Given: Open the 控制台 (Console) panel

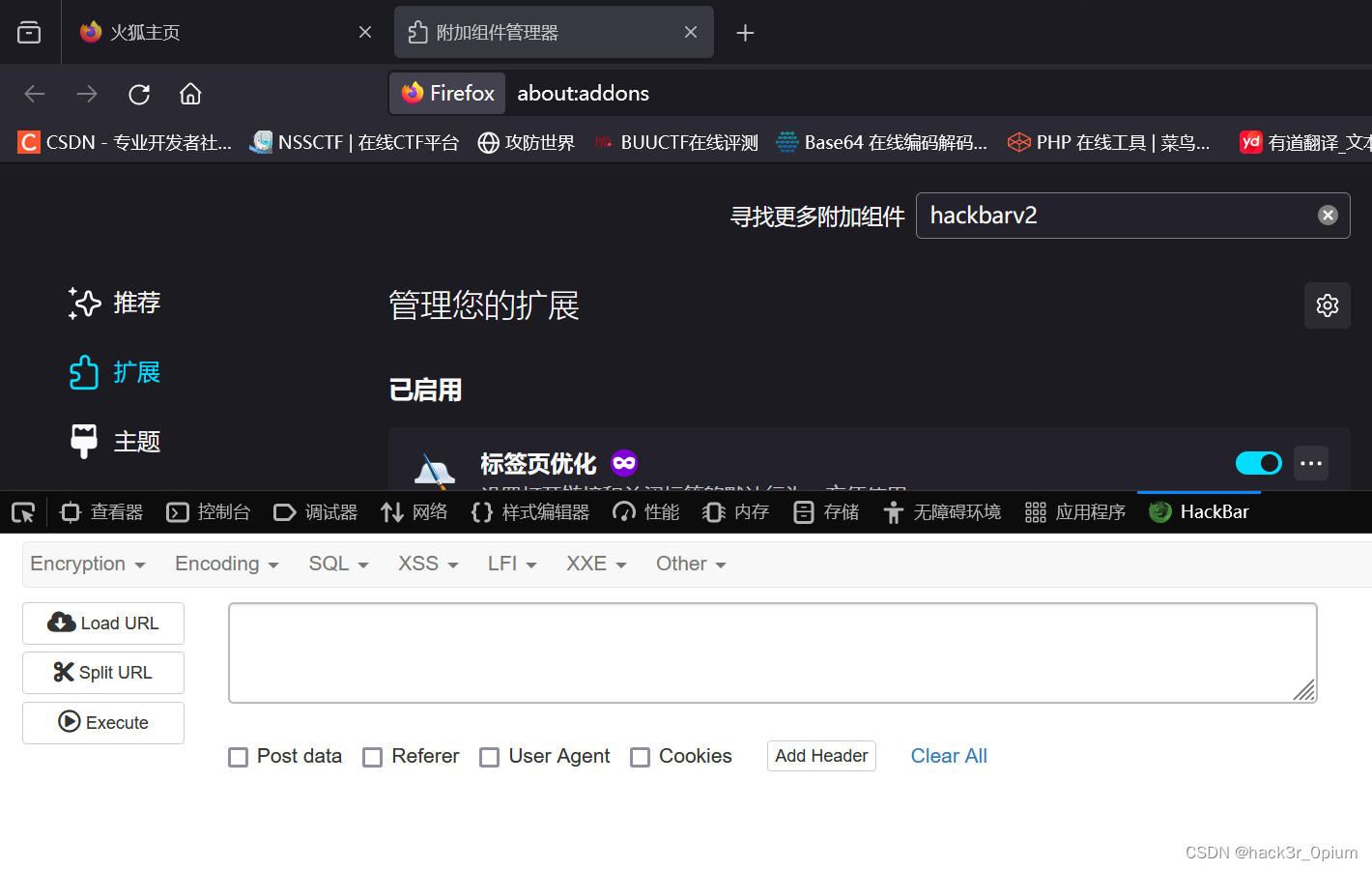Looking at the screenshot, I should pyautogui.click(x=208, y=511).
